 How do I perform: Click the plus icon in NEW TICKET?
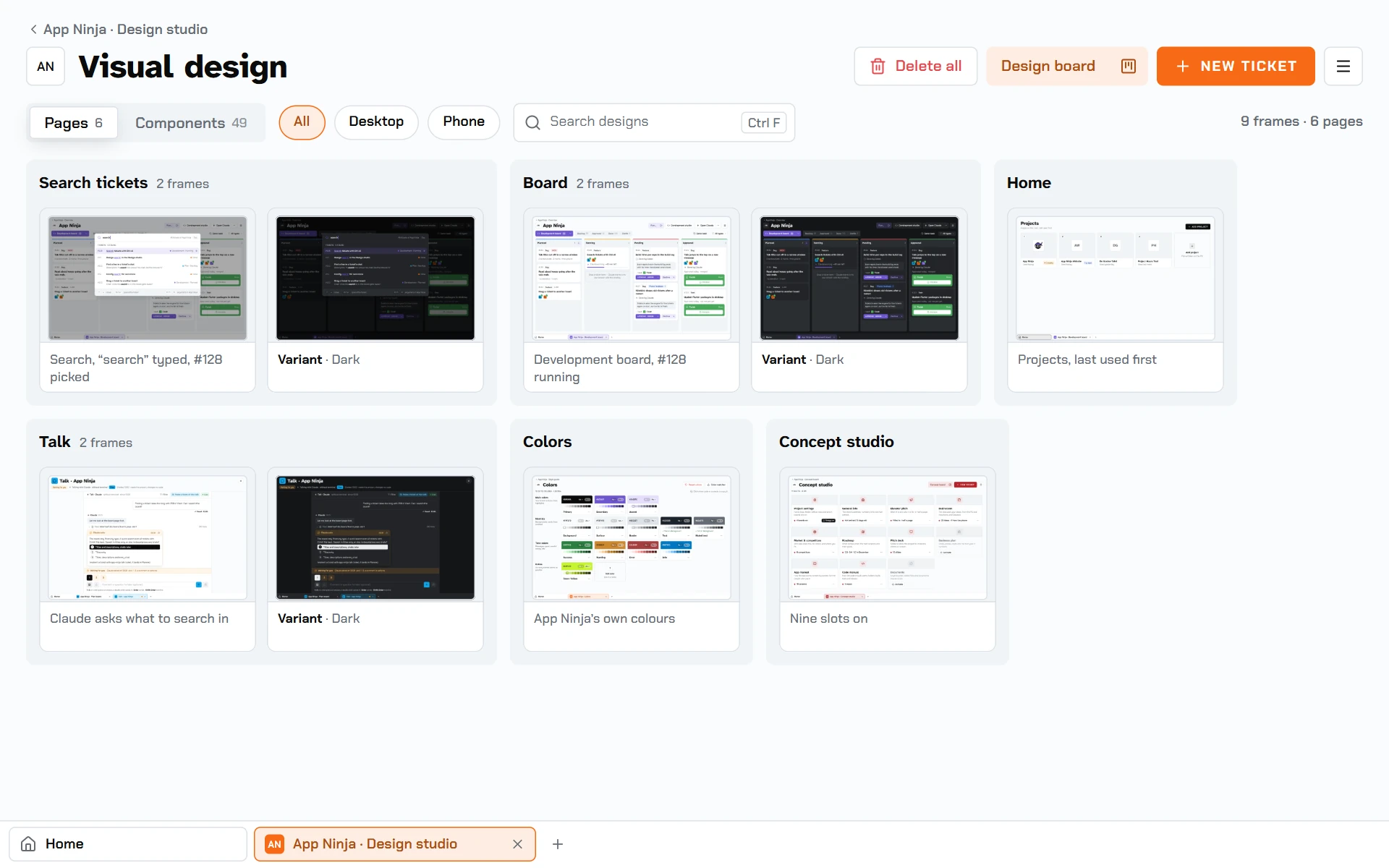tap(1183, 66)
